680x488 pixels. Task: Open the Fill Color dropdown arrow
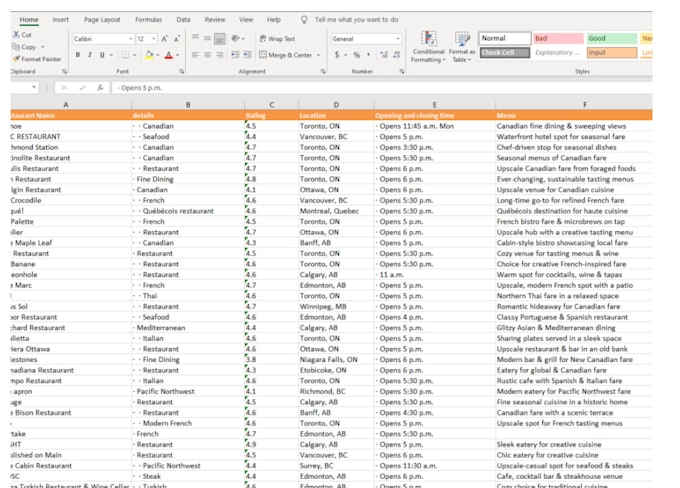click(157, 55)
